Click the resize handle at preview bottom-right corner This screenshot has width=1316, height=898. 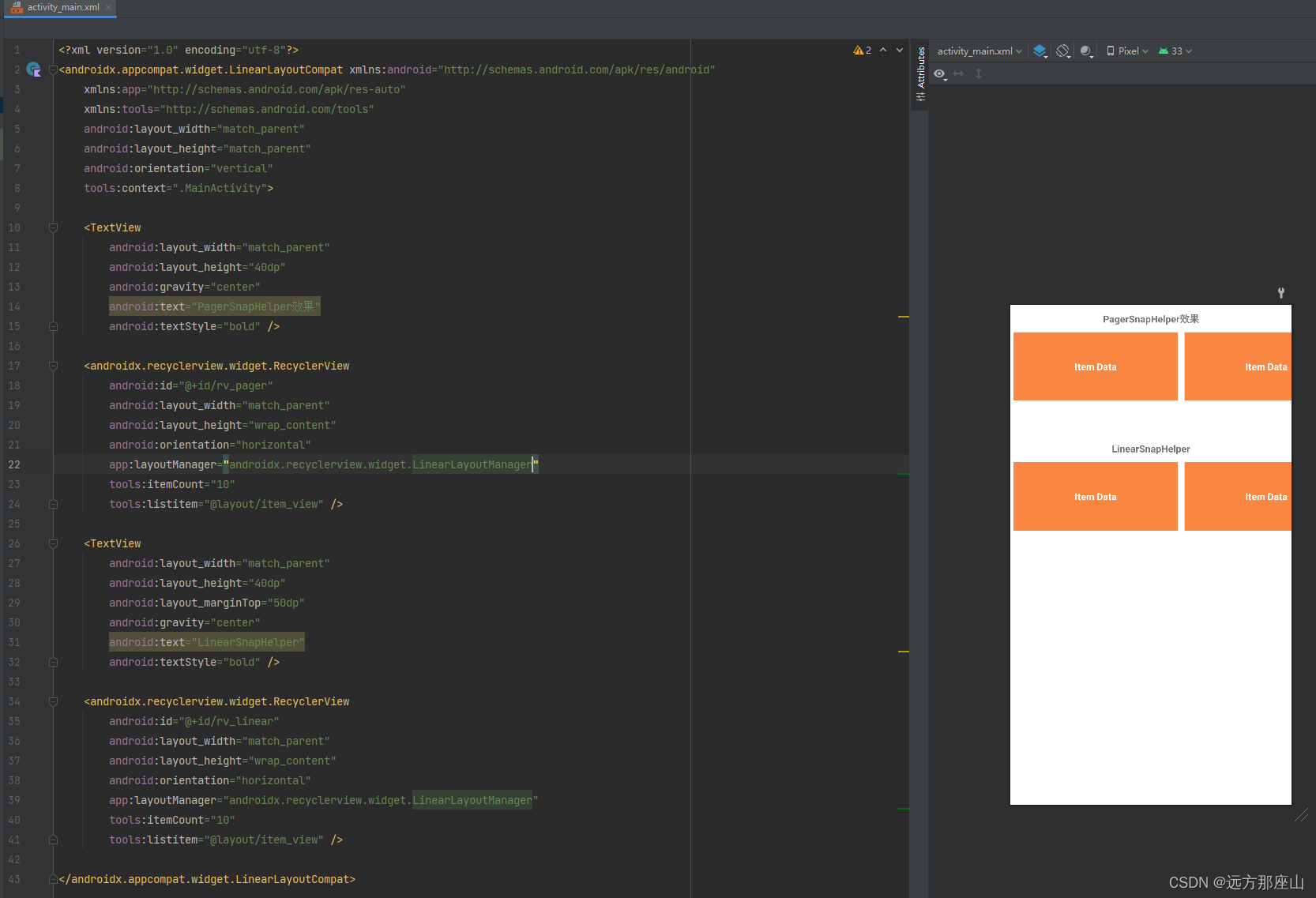click(x=1301, y=814)
